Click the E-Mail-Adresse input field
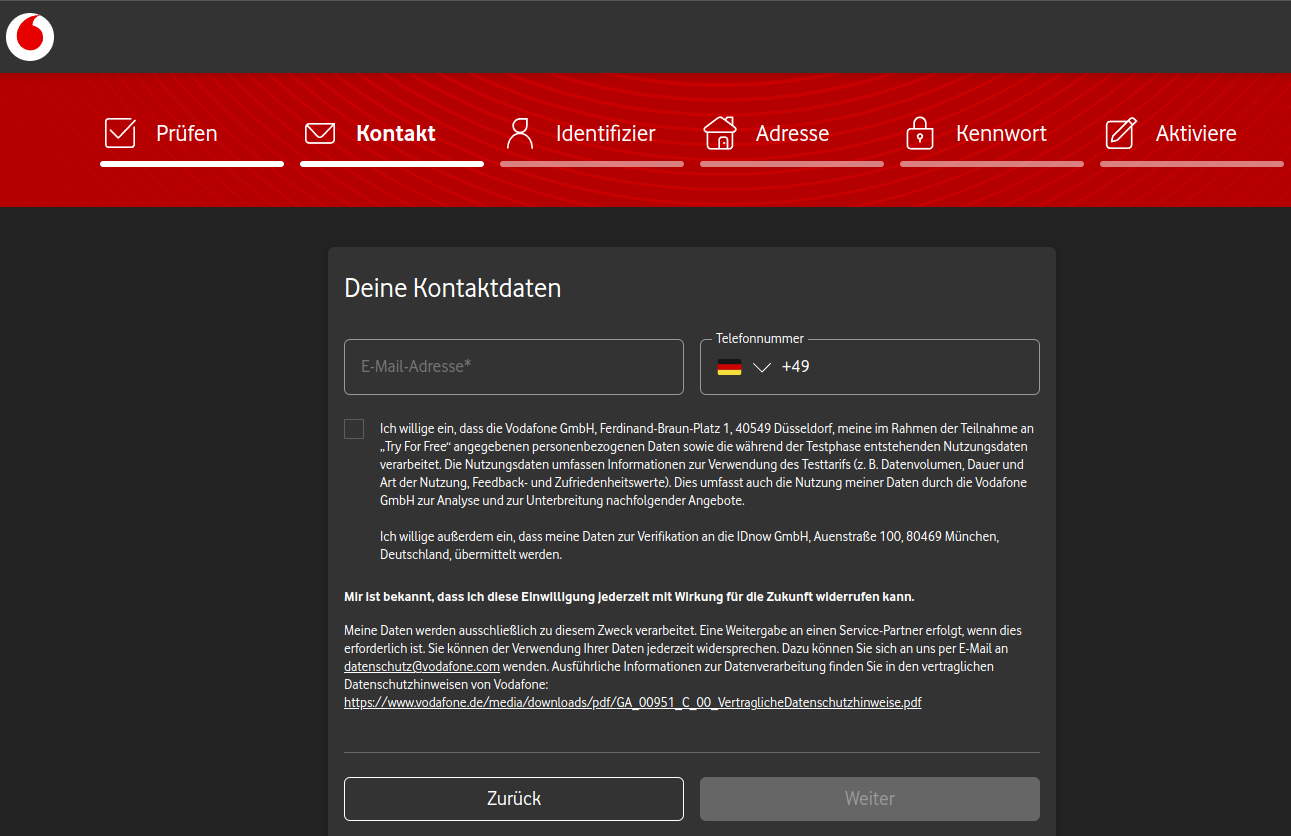Screen dimensions: 1291x836 [513, 366]
